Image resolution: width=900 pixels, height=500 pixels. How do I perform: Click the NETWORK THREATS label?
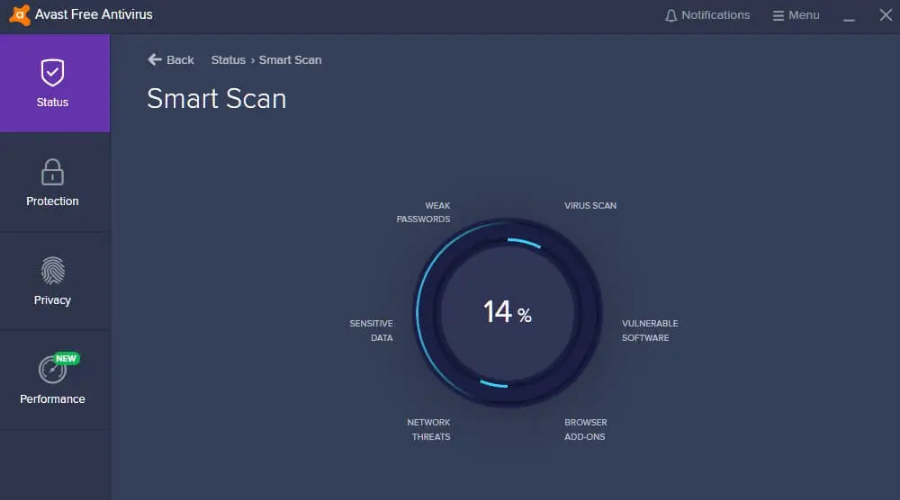[x=429, y=429]
